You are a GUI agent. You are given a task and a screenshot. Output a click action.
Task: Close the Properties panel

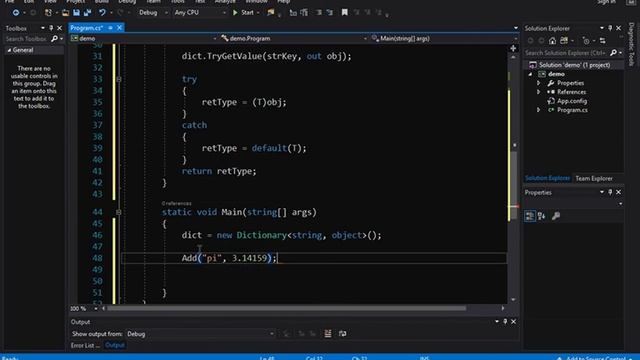pyautogui.click(x=619, y=192)
